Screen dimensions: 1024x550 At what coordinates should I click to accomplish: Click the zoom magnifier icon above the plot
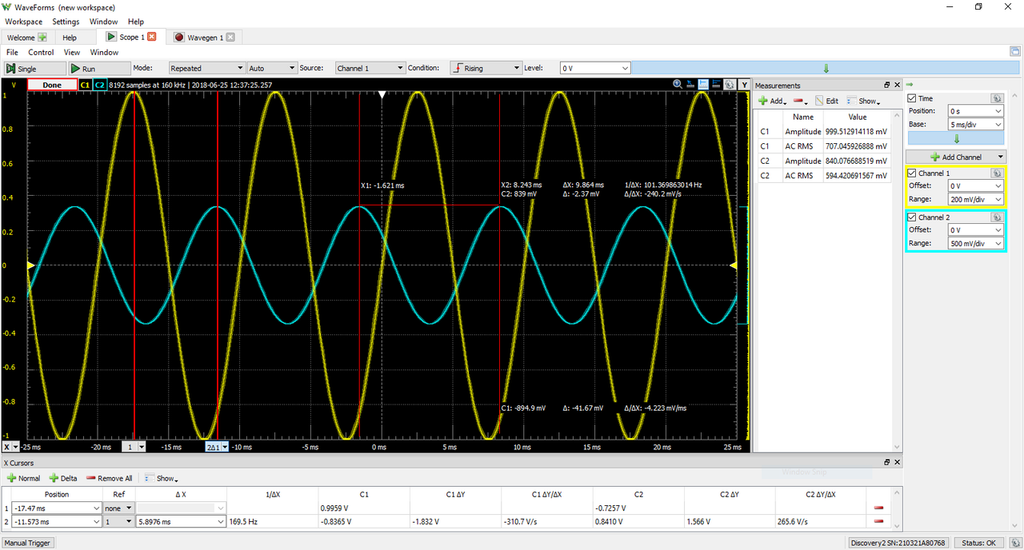click(x=677, y=85)
